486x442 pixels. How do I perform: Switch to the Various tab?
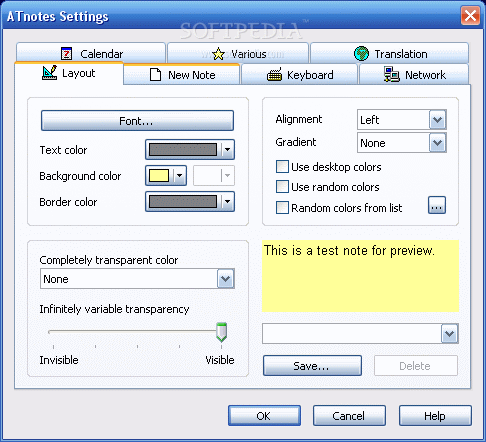(x=238, y=53)
